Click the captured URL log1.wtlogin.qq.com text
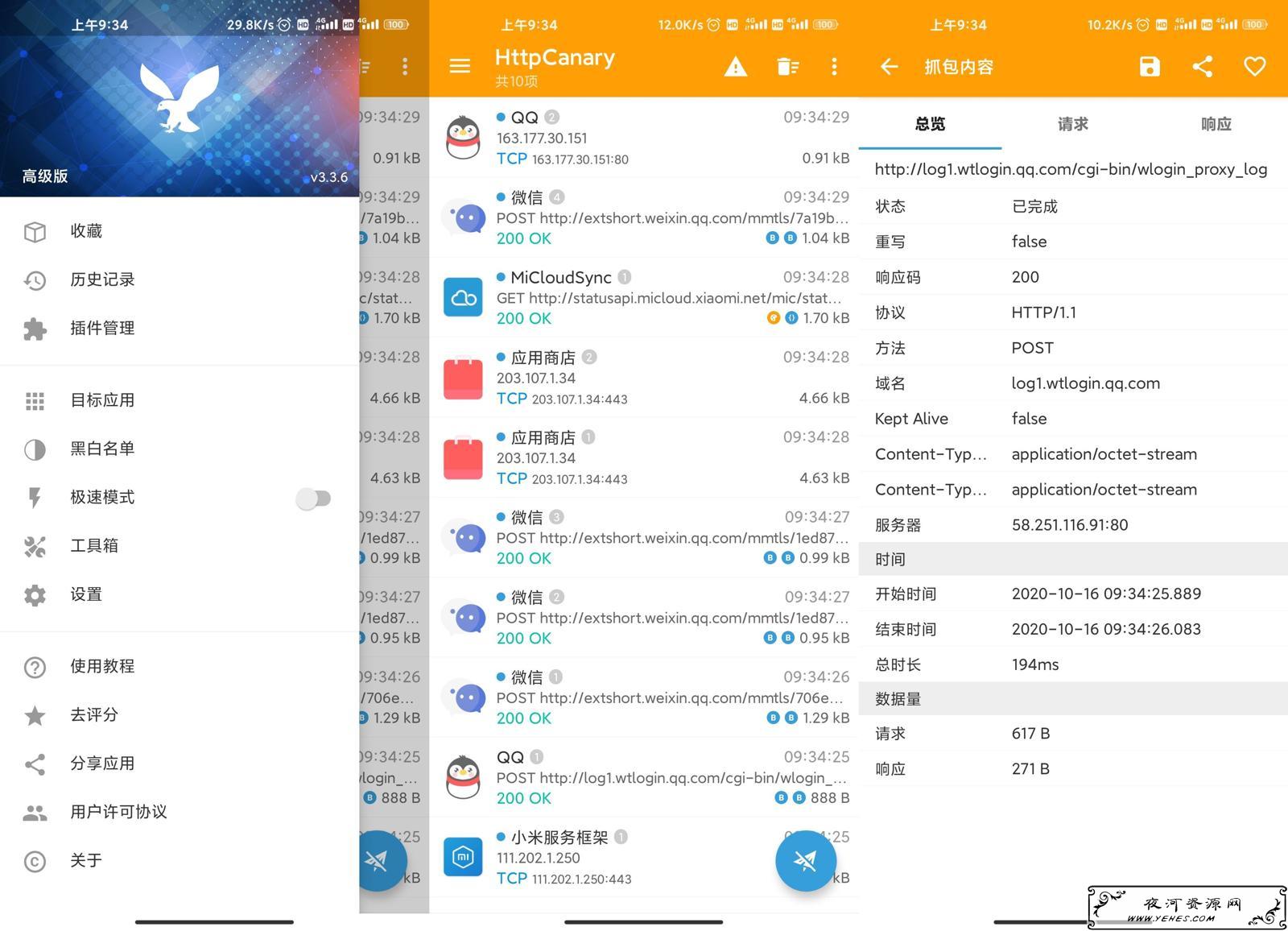 click(x=1071, y=169)
